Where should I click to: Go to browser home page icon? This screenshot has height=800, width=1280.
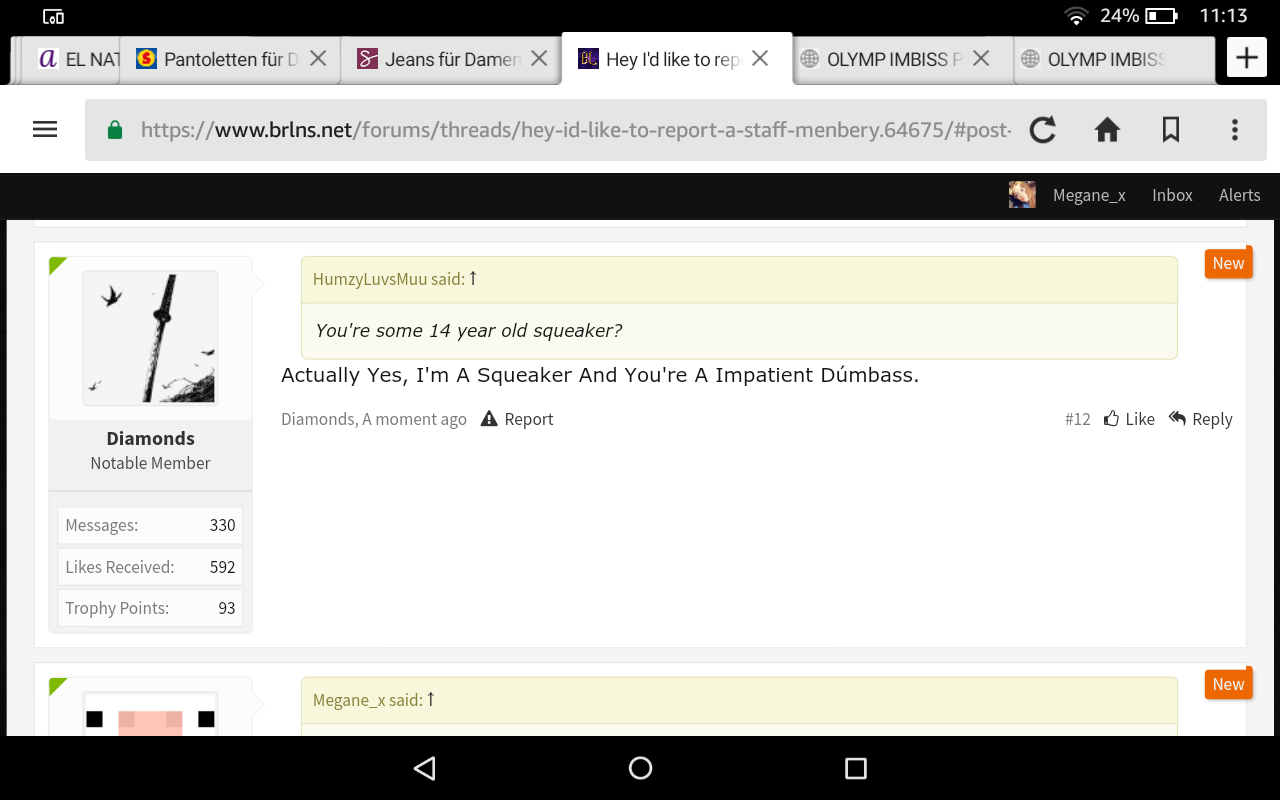(1107, 129)
